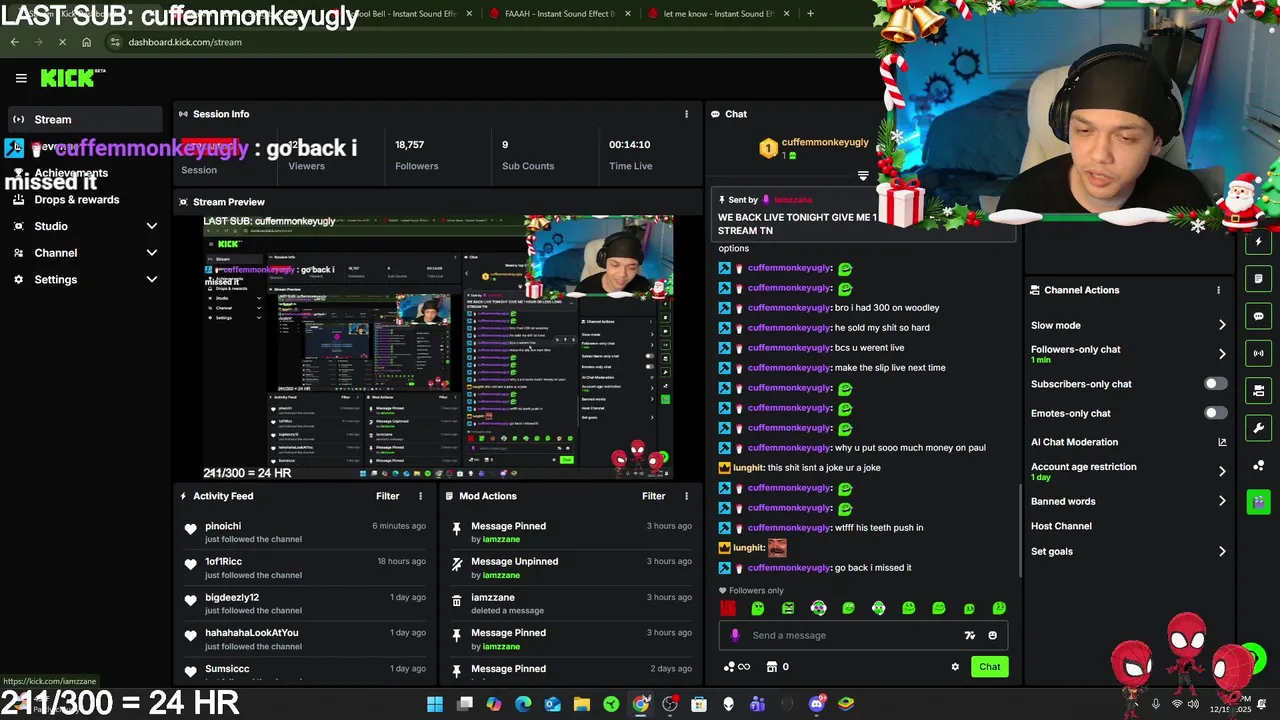
Task: Open Session Info options menu
Action: pyautogui.click(x=686, y=114)
